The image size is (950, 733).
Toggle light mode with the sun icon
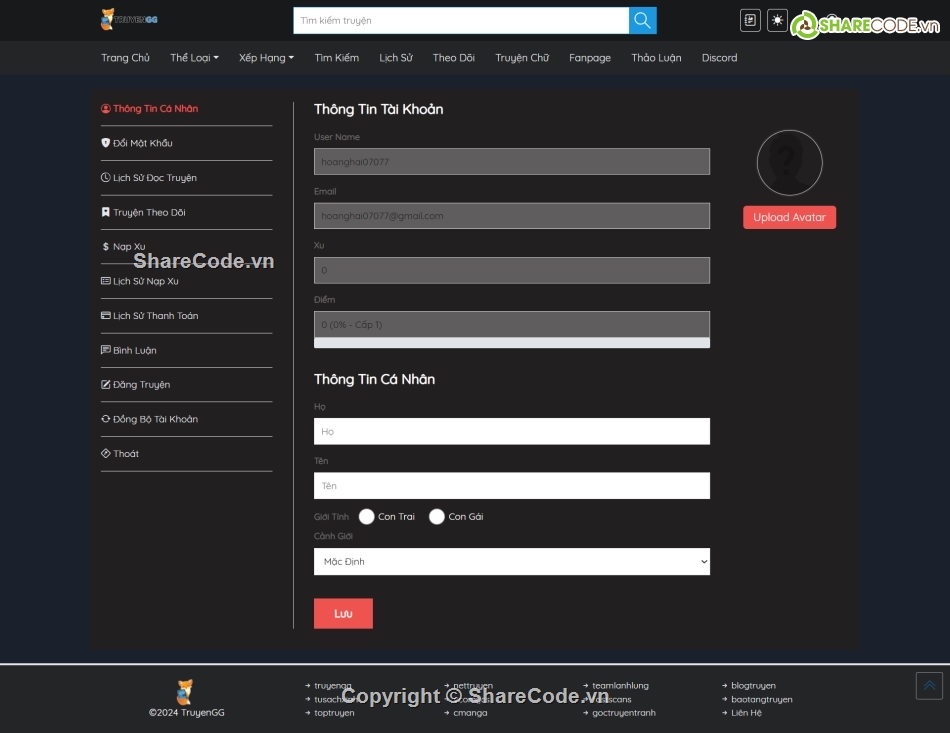777,20
